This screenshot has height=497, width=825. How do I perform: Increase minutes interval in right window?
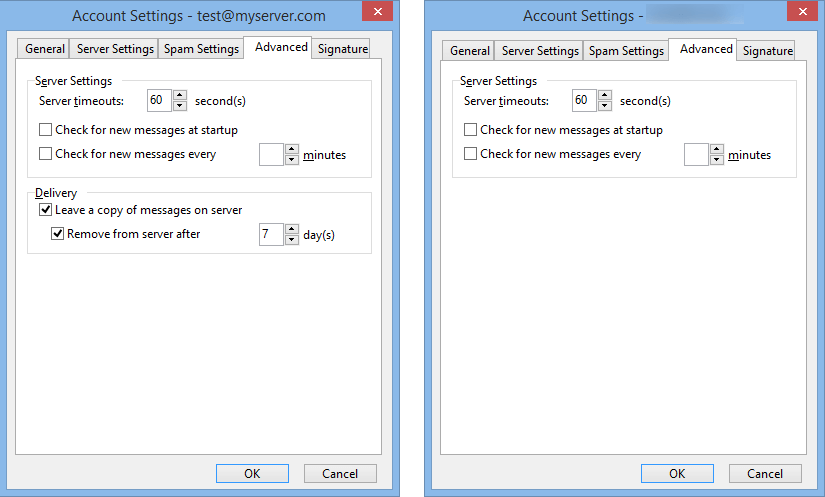click(717, 149)
